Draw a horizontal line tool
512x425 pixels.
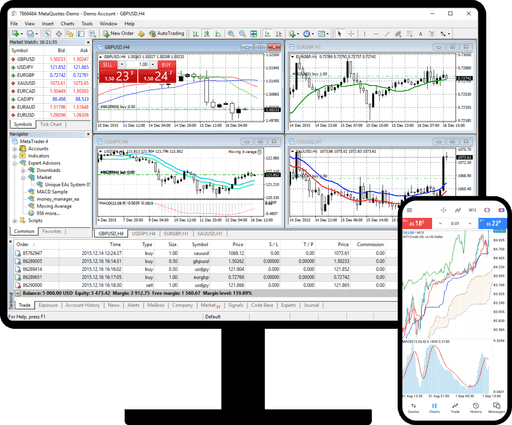click(x=376, y=34)
